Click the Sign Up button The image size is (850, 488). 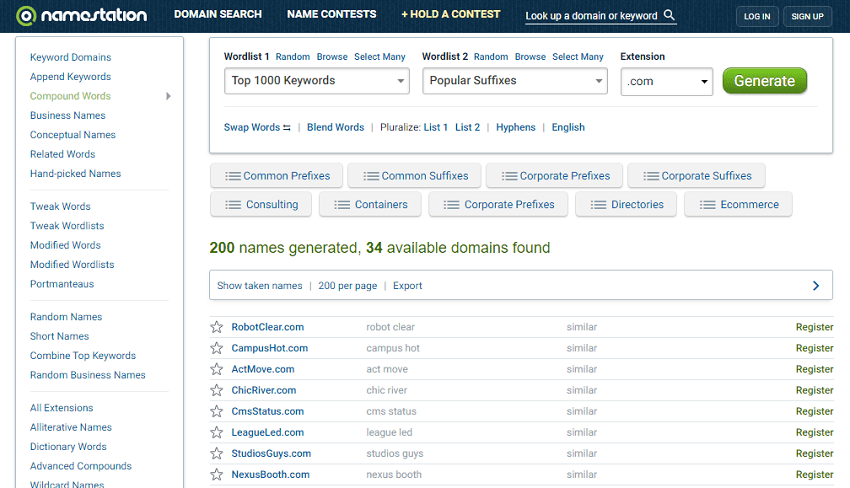click(807, 16)
